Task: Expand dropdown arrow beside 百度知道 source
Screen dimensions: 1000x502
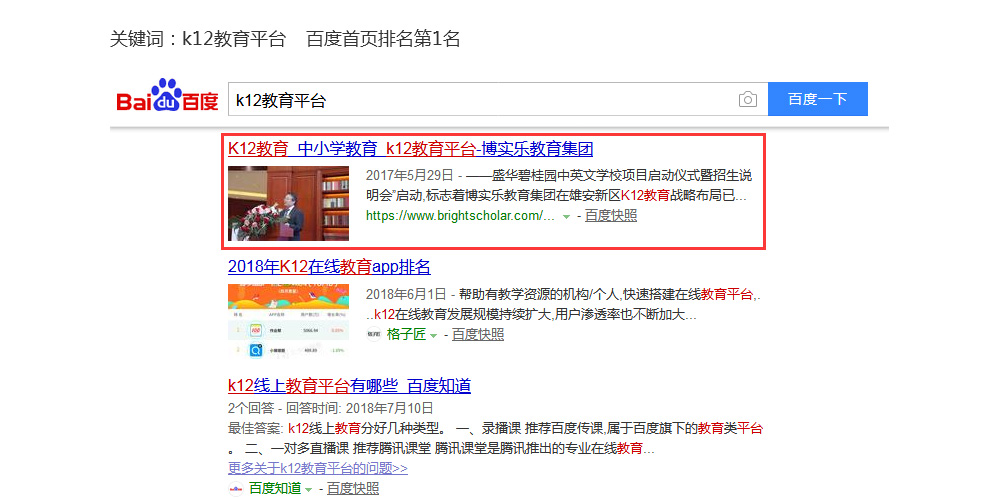Action: click(x=309, y=490)
